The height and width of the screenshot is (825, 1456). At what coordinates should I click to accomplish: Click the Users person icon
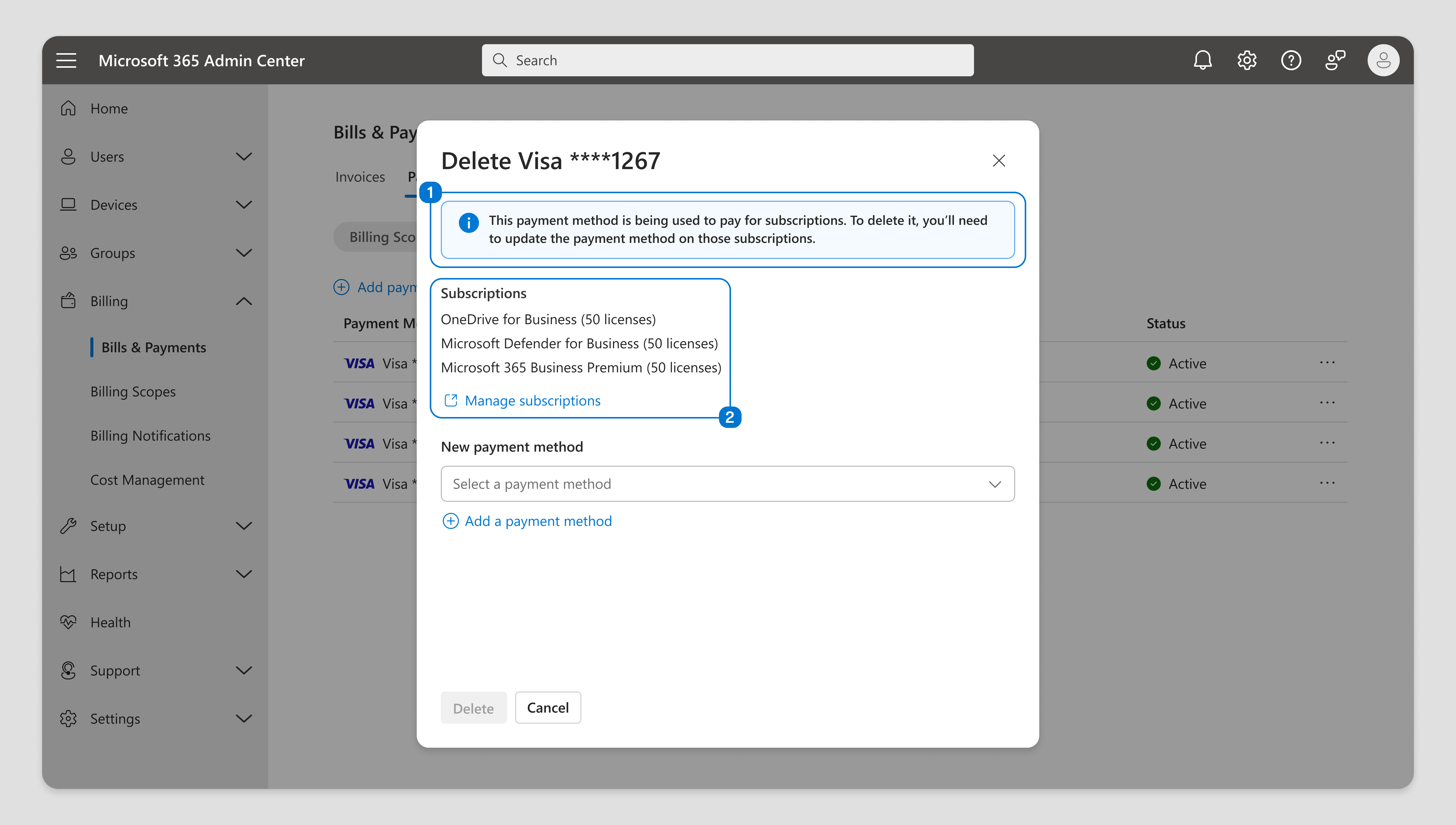(x=68, y=156)
